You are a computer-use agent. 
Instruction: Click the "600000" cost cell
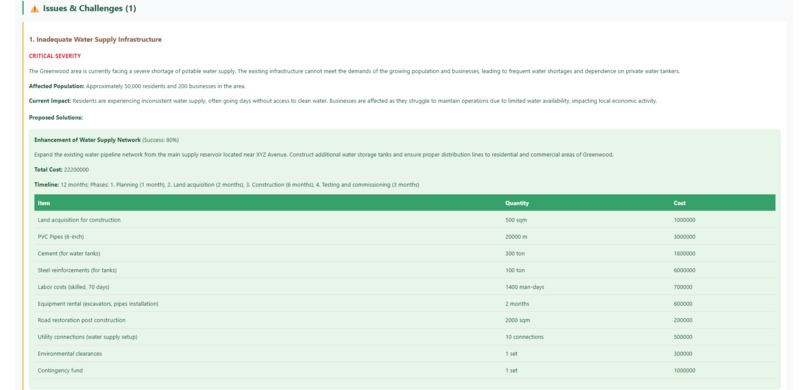[x=683, y=304]
